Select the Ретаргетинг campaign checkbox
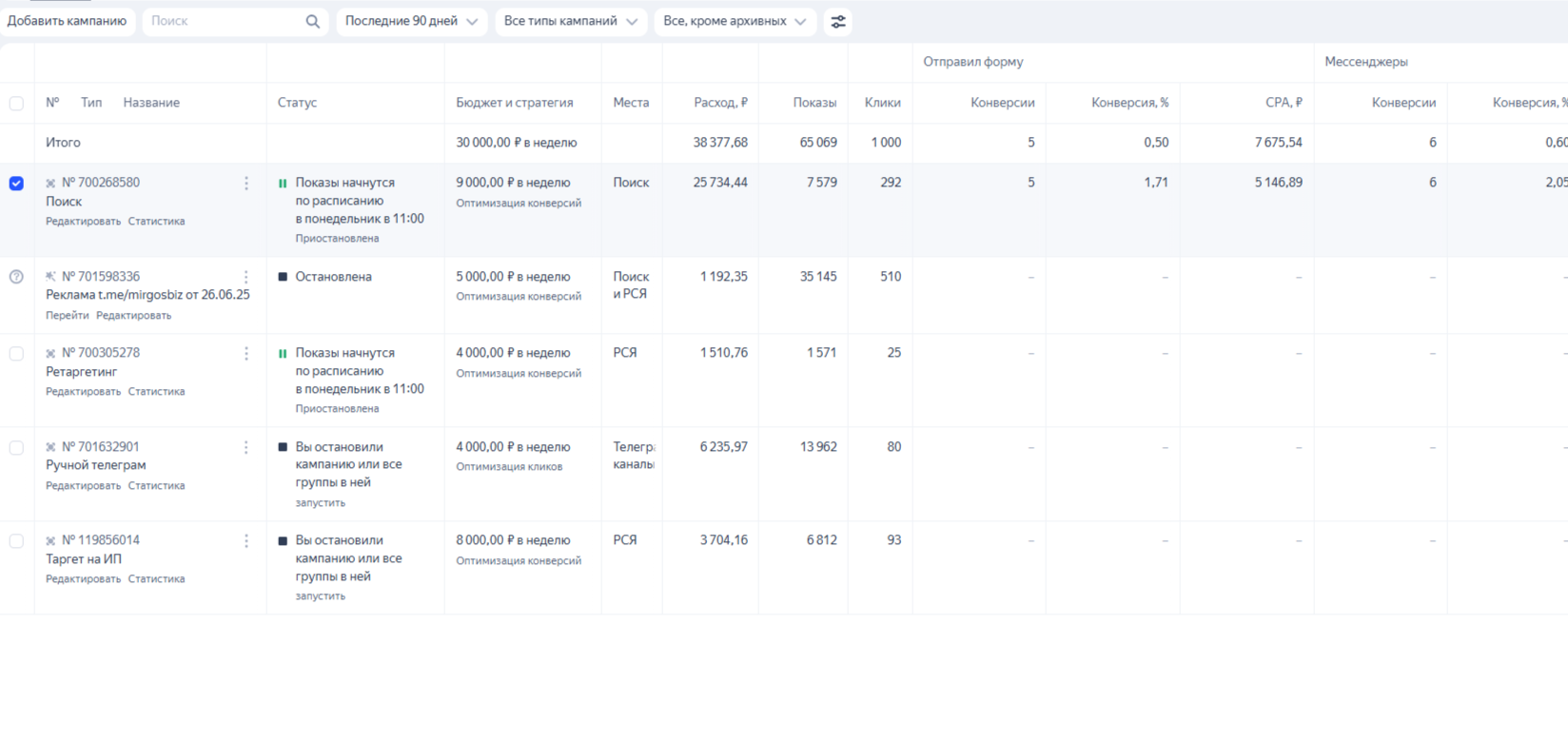 (16, 353)
